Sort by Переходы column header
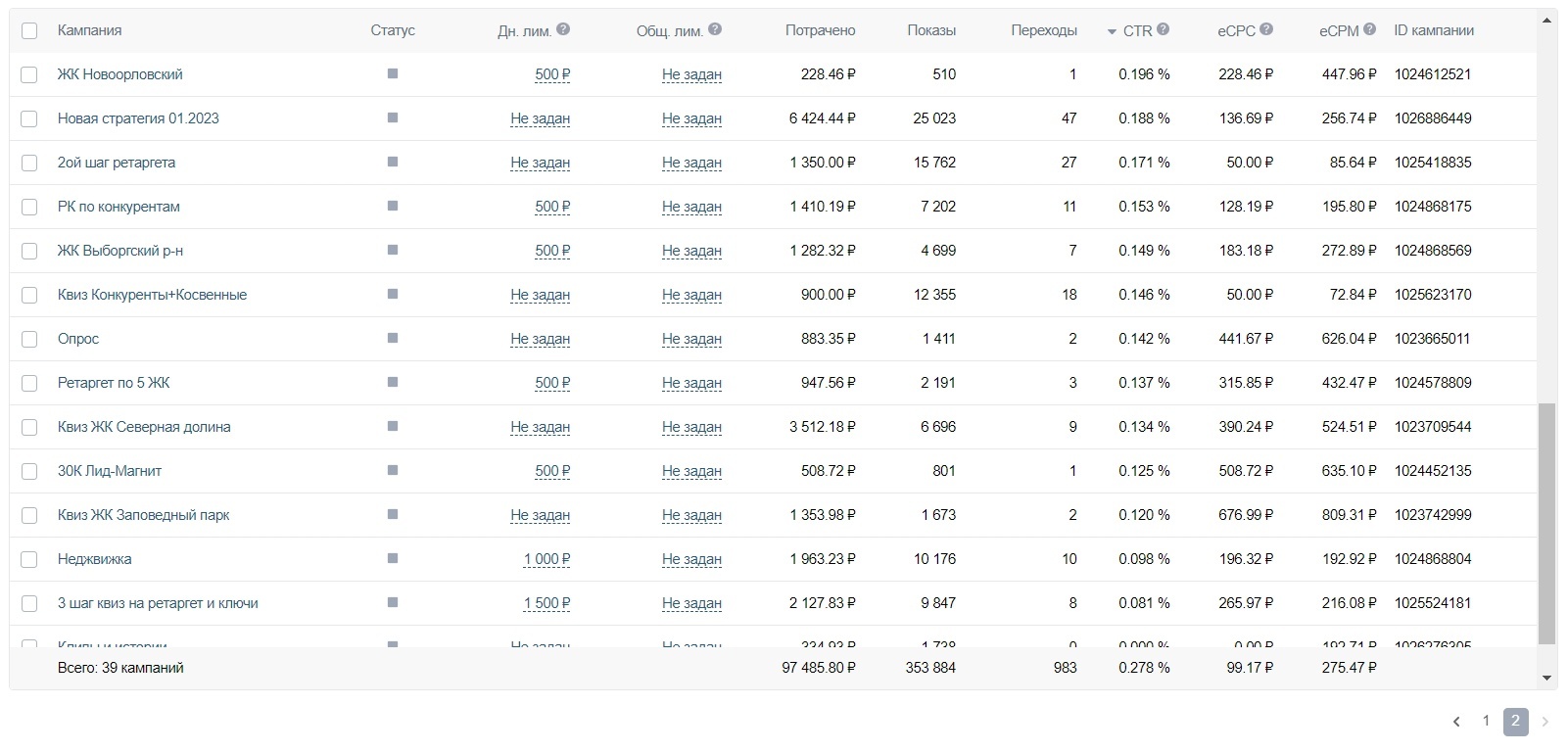Screen dimensions: 1568x752 (1044, 30)
